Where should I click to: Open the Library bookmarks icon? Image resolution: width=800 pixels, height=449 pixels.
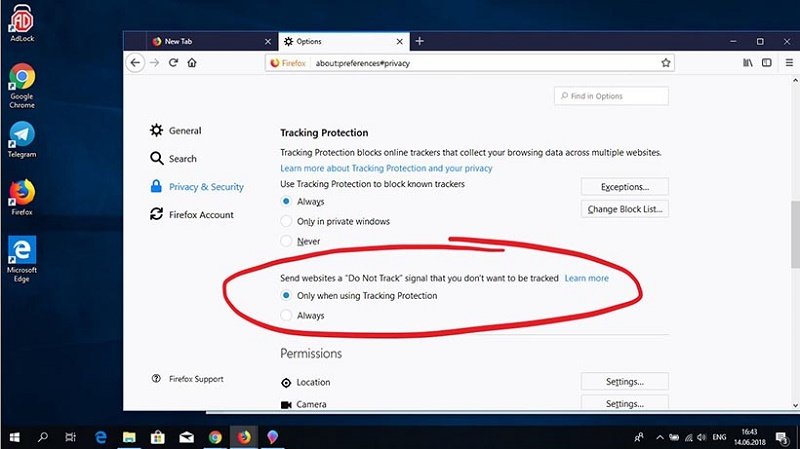[x=746, y=62]
